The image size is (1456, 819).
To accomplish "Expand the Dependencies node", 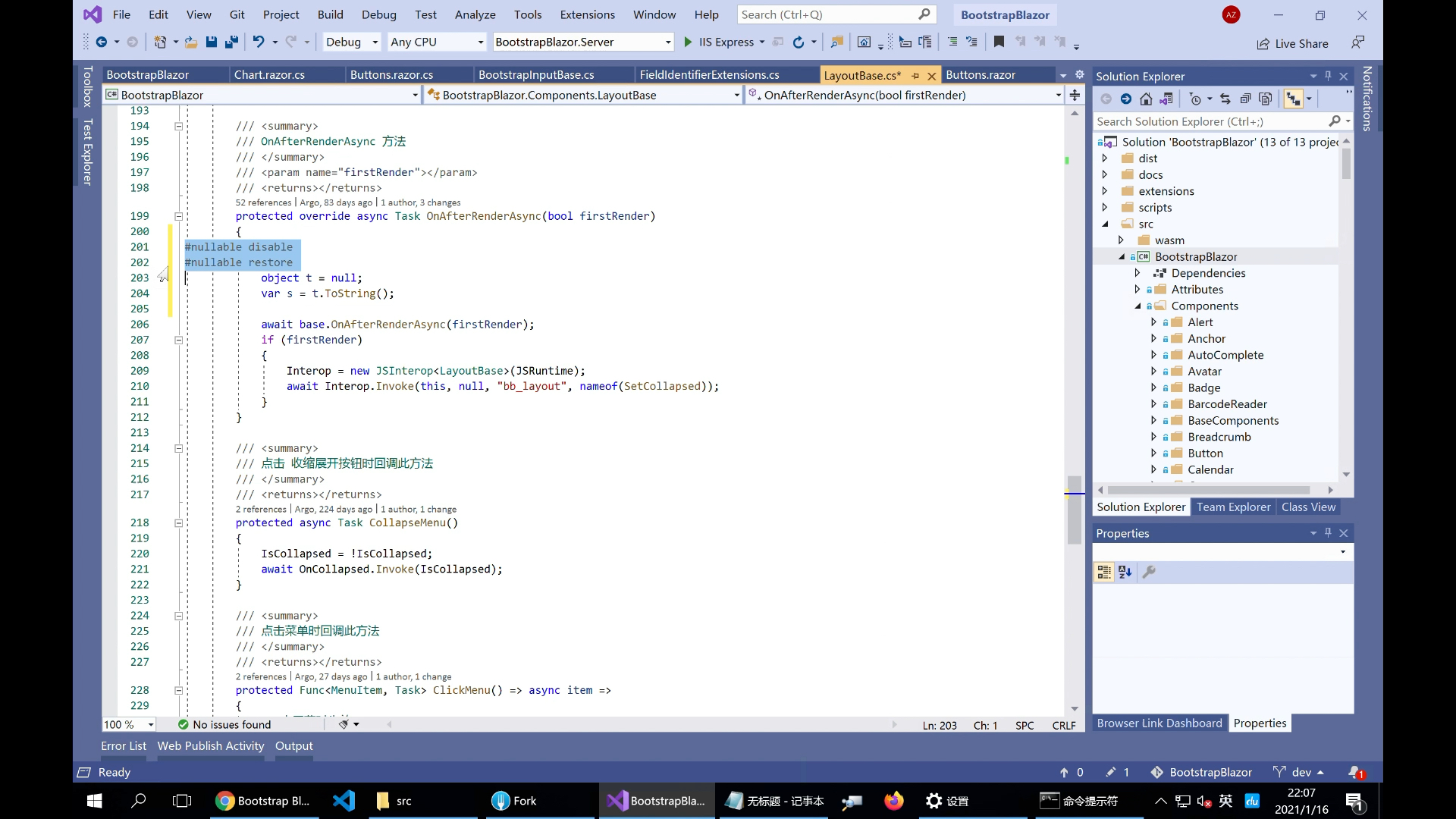I will [x=1137, y=273].
